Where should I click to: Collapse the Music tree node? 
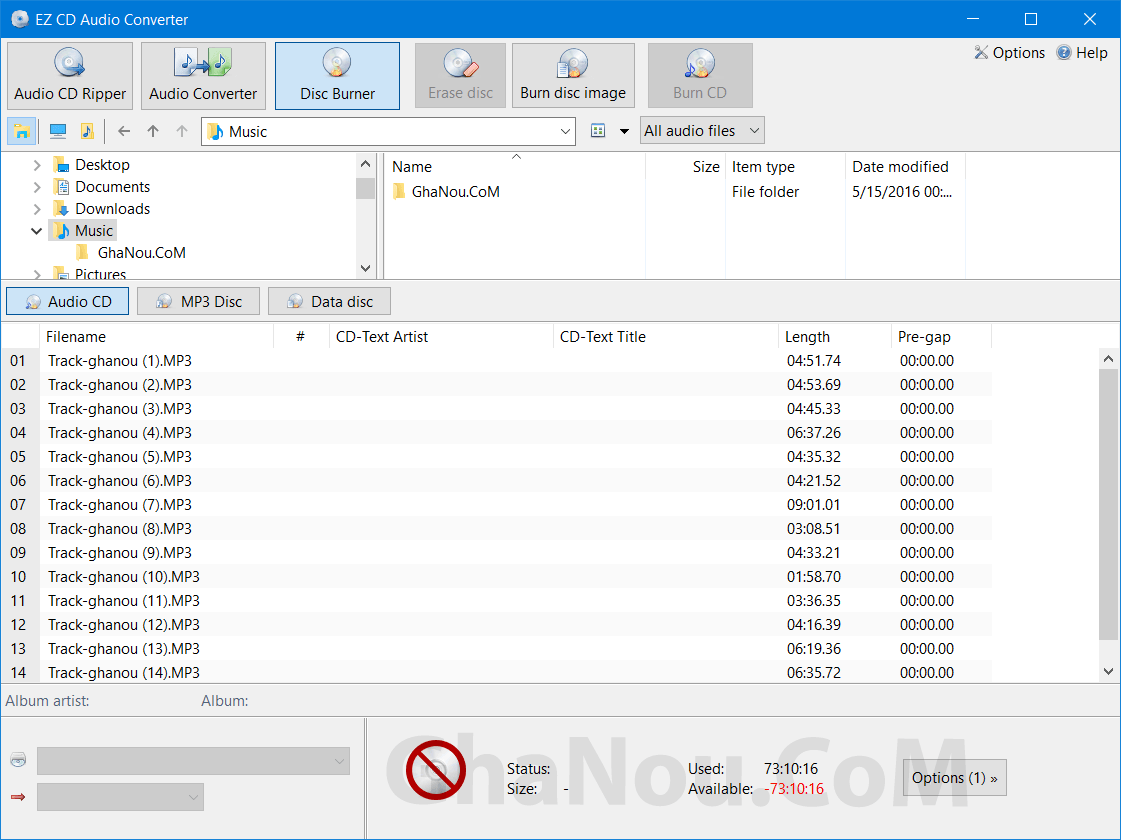tap(36, 231)
